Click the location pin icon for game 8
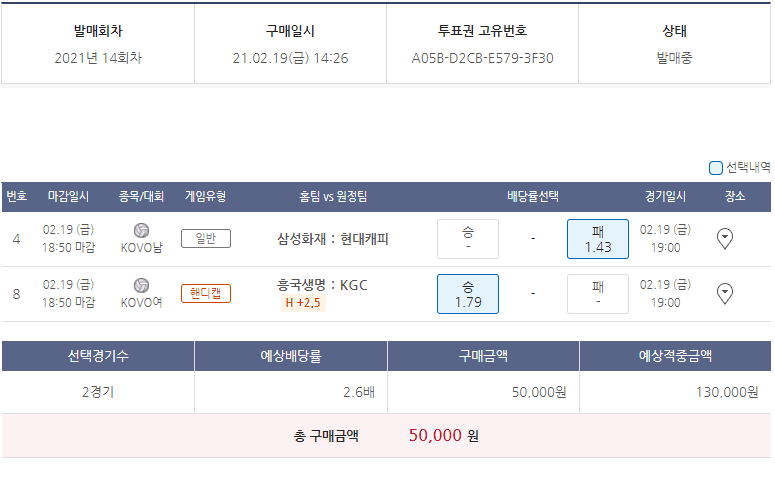This screenshot has height=491, width=775. pos(726,293)
